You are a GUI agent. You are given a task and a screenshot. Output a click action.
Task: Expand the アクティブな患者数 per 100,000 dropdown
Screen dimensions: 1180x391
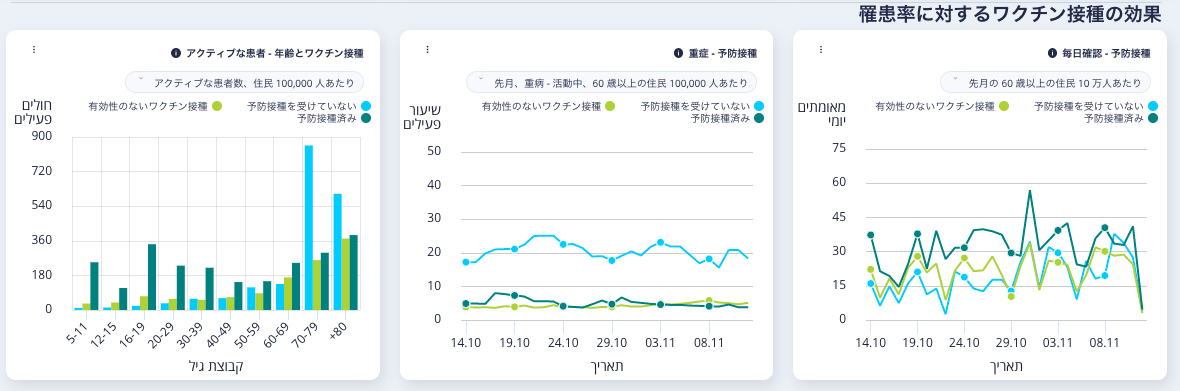245,82
